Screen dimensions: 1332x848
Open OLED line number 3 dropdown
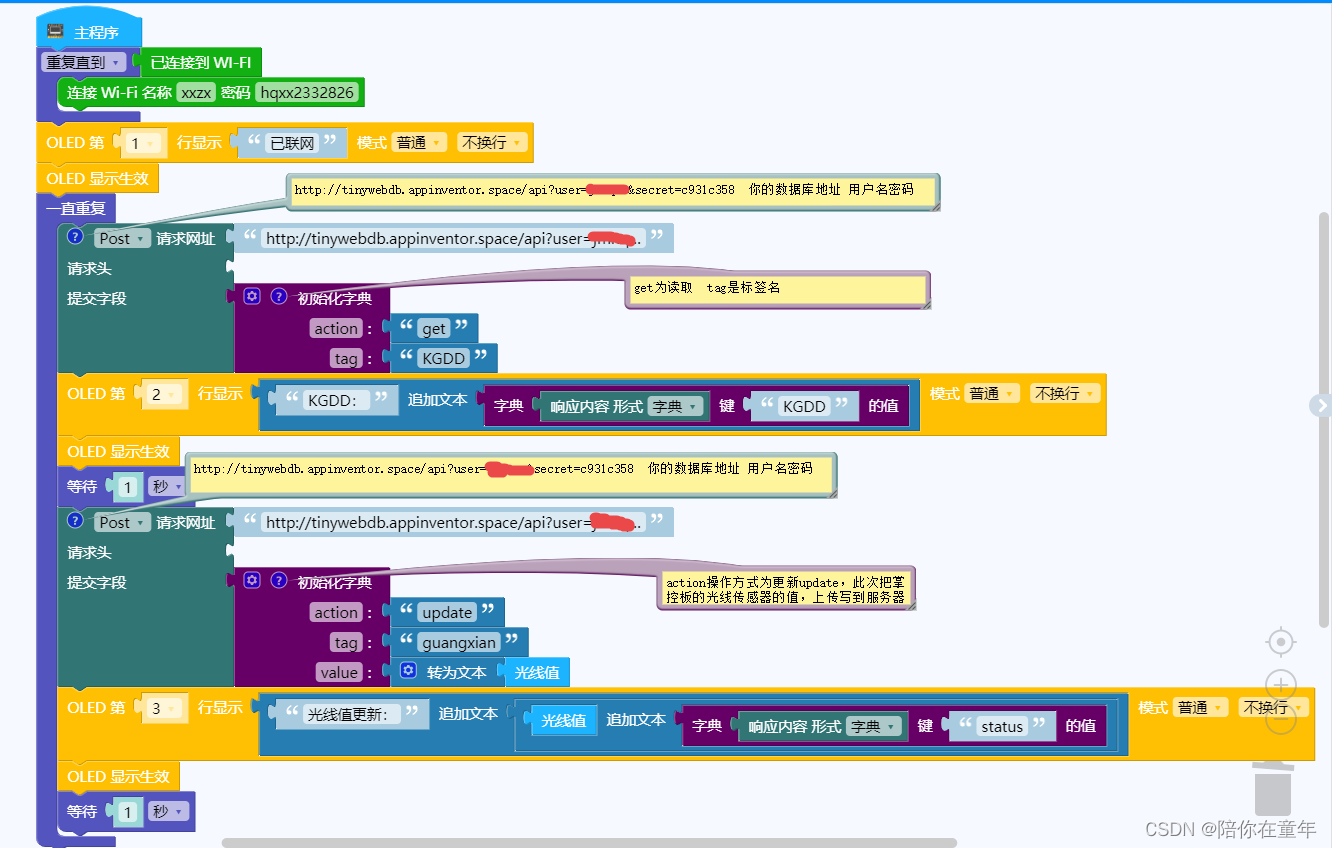164,708
